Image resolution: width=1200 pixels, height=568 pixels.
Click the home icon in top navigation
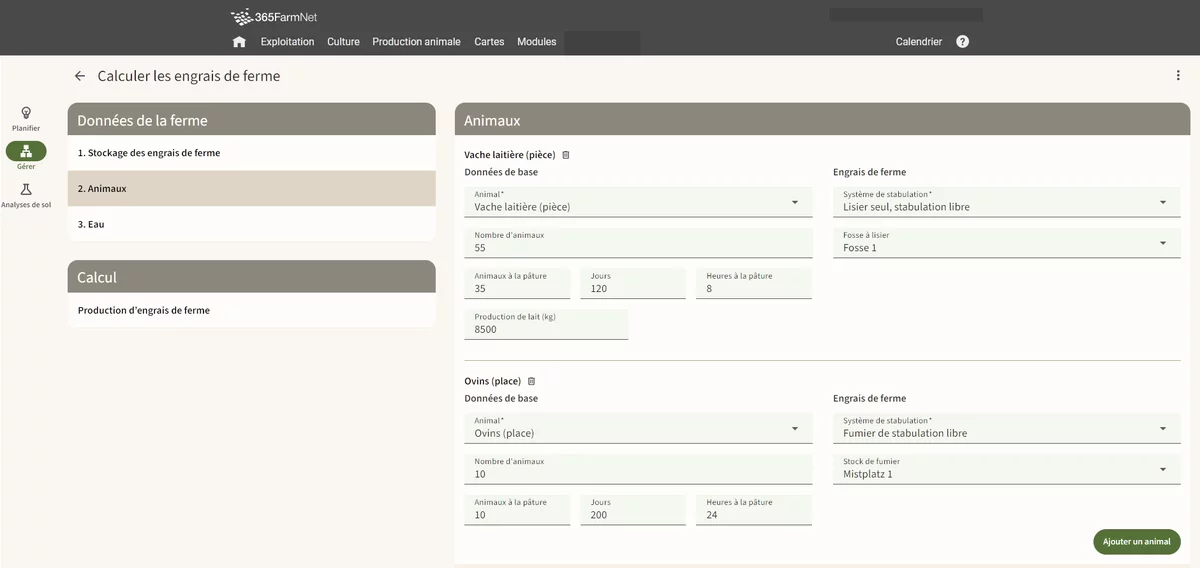pyautogui.click(x=239, y=42)
